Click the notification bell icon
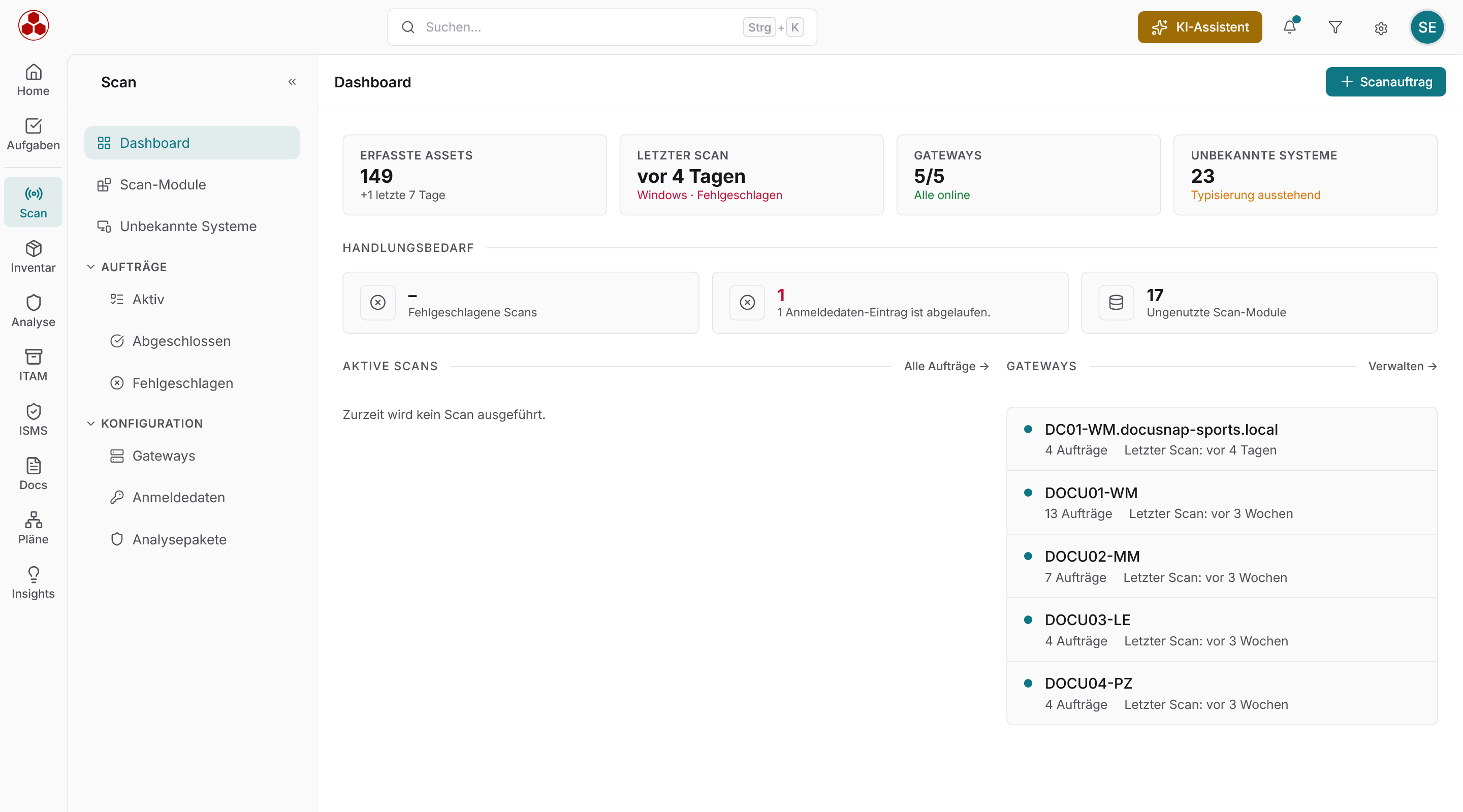Screen dimensions: 1463x812 1290,27
